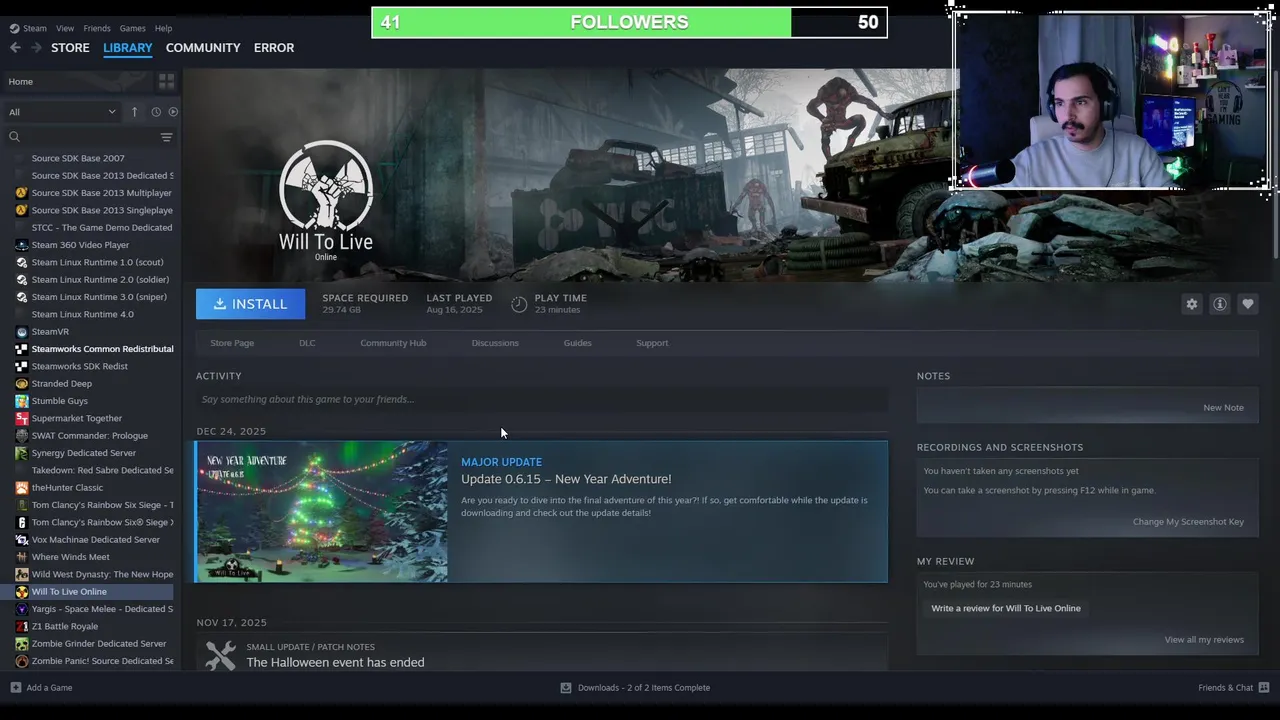Open the Help menu
1280x720 pixels.
coord(163,28)
